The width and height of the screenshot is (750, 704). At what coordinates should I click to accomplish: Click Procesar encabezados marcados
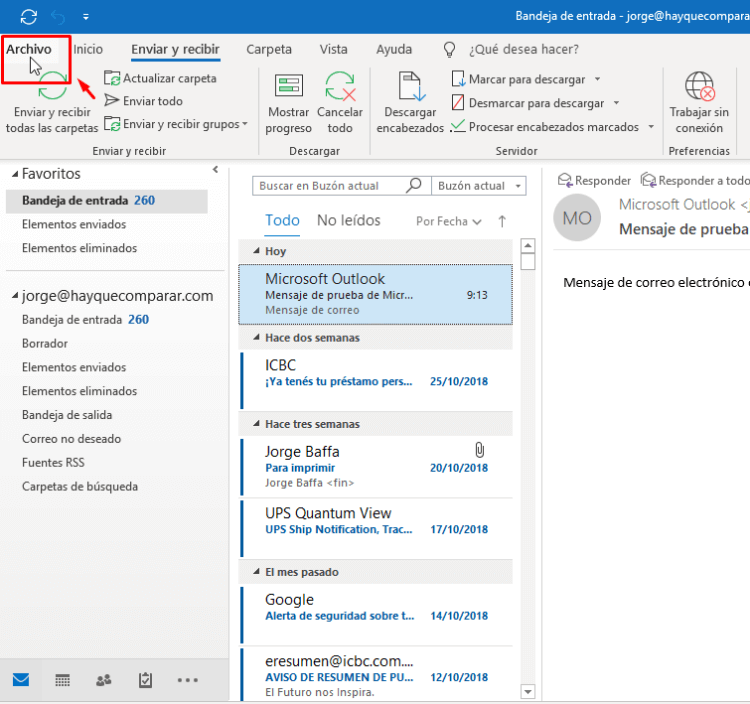pyautogui.click(x=545, y=127)
